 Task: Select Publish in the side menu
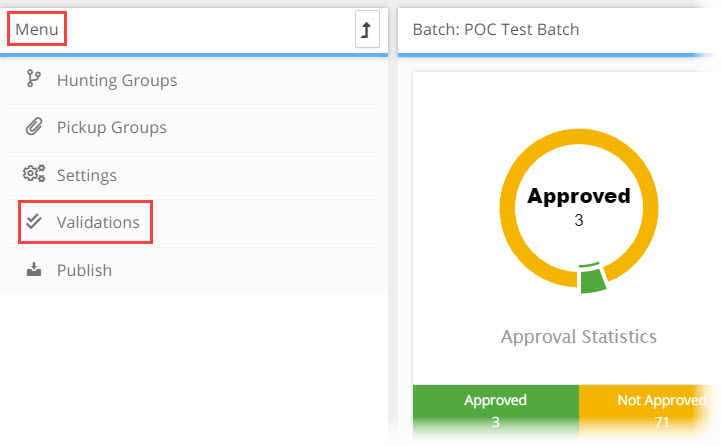(194, 270)
